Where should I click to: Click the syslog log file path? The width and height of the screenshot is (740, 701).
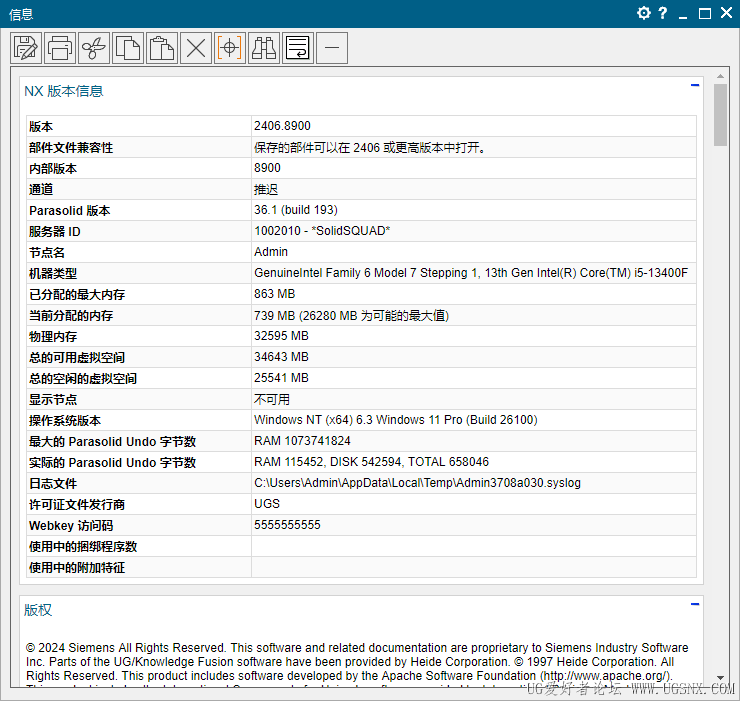(x=417, y=483)
